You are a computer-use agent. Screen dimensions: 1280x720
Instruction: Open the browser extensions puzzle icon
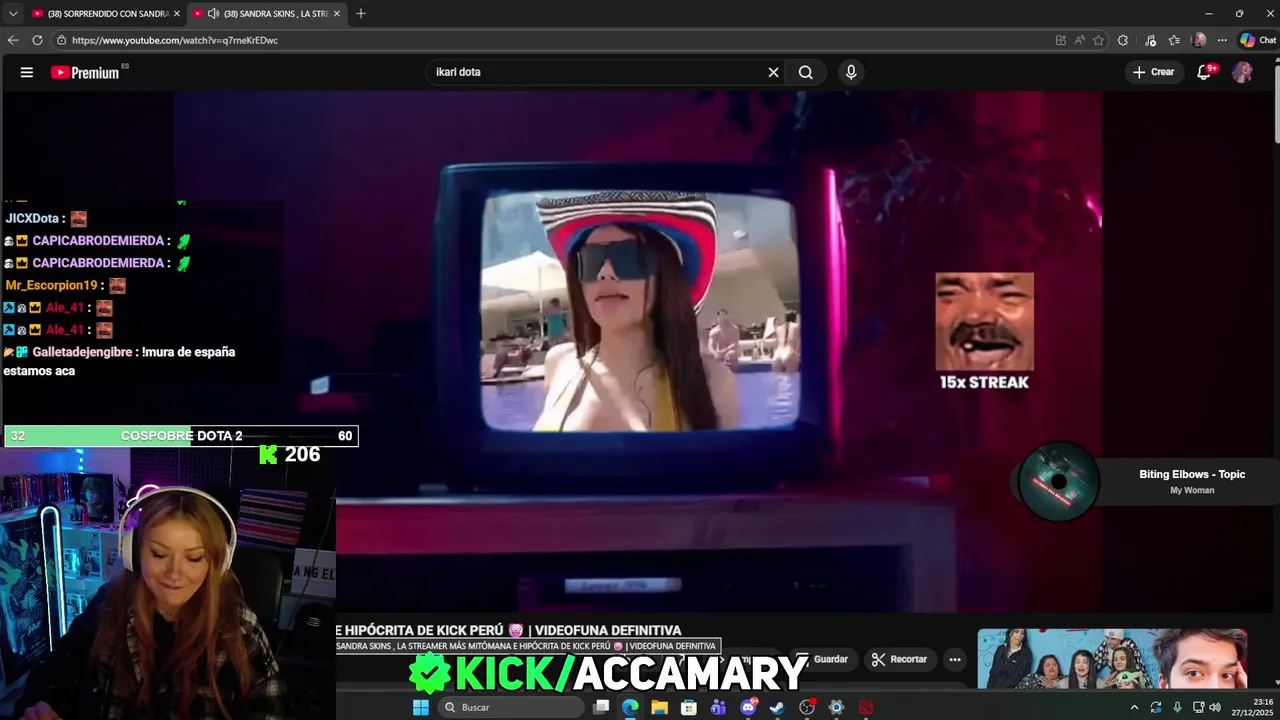click(x=1123, y=40)
